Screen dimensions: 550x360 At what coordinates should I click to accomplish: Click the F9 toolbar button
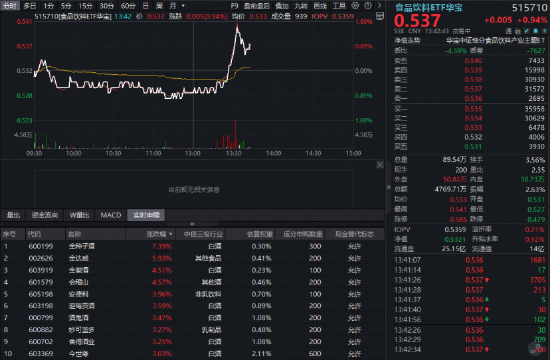tap(234, 6)
